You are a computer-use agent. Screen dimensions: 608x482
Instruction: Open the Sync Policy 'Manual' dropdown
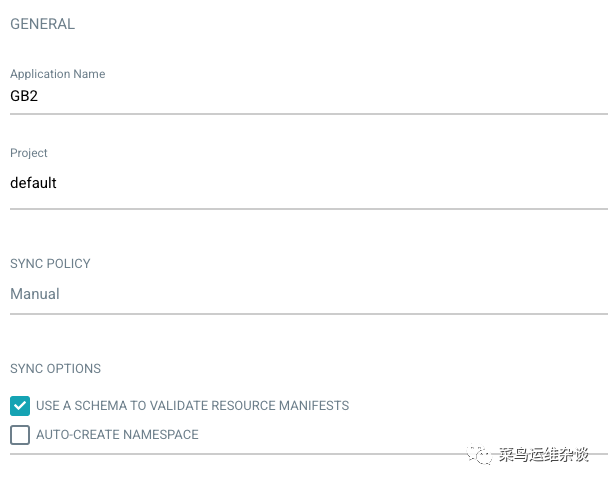tap(309, 294)
